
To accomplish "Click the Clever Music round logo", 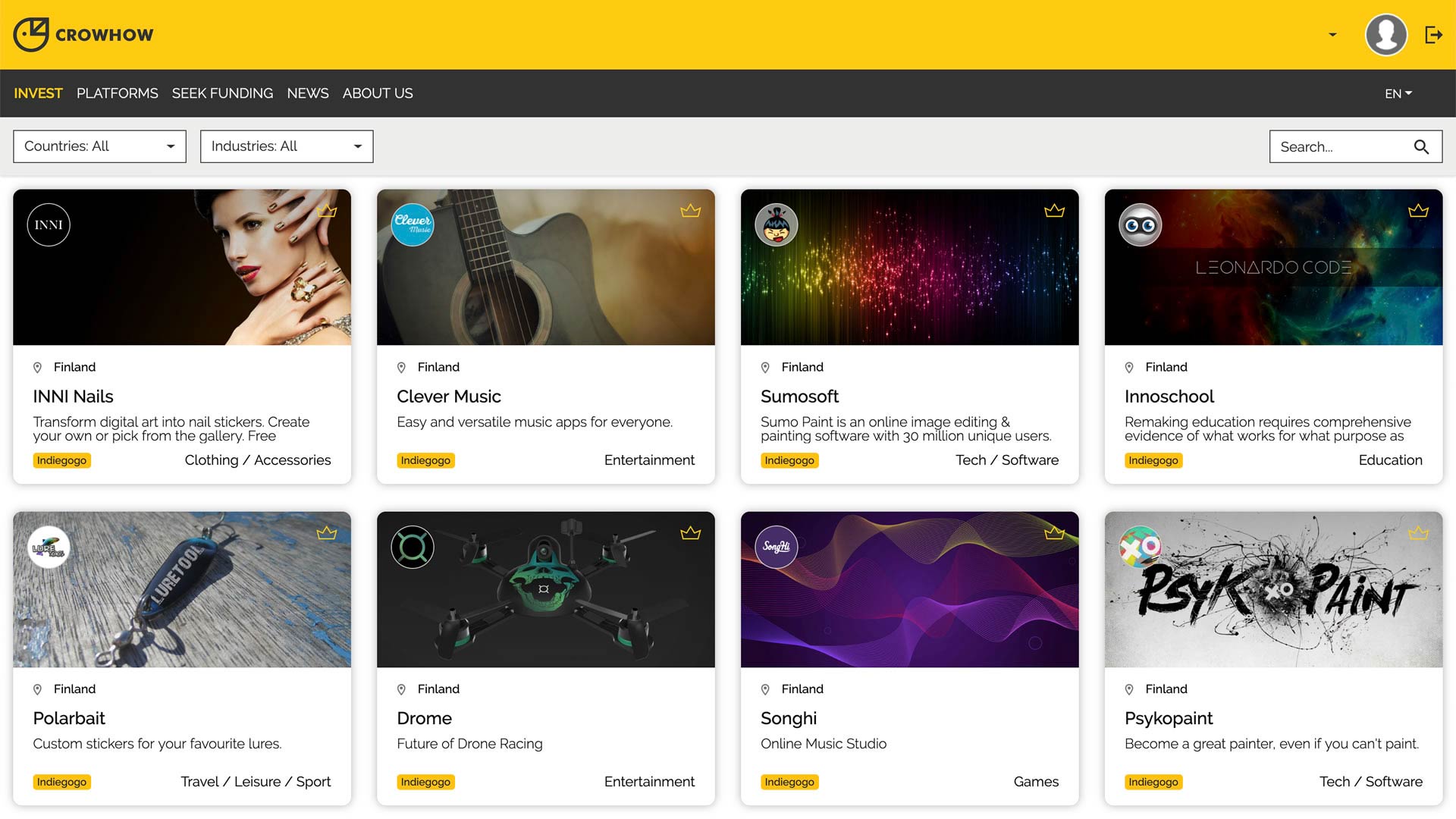I will (413, 225).
